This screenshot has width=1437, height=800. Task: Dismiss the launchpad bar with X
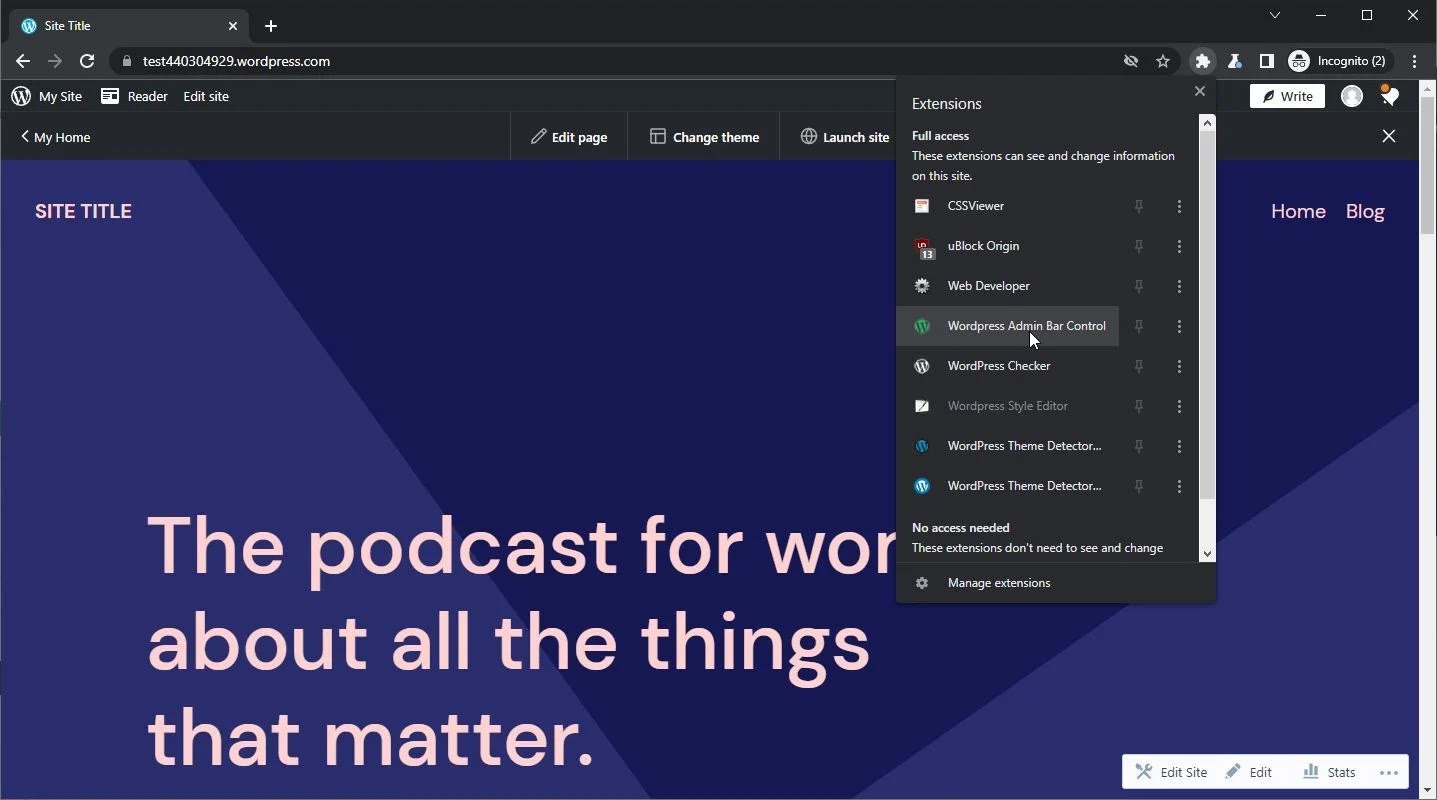click(x=1389, y=136)
